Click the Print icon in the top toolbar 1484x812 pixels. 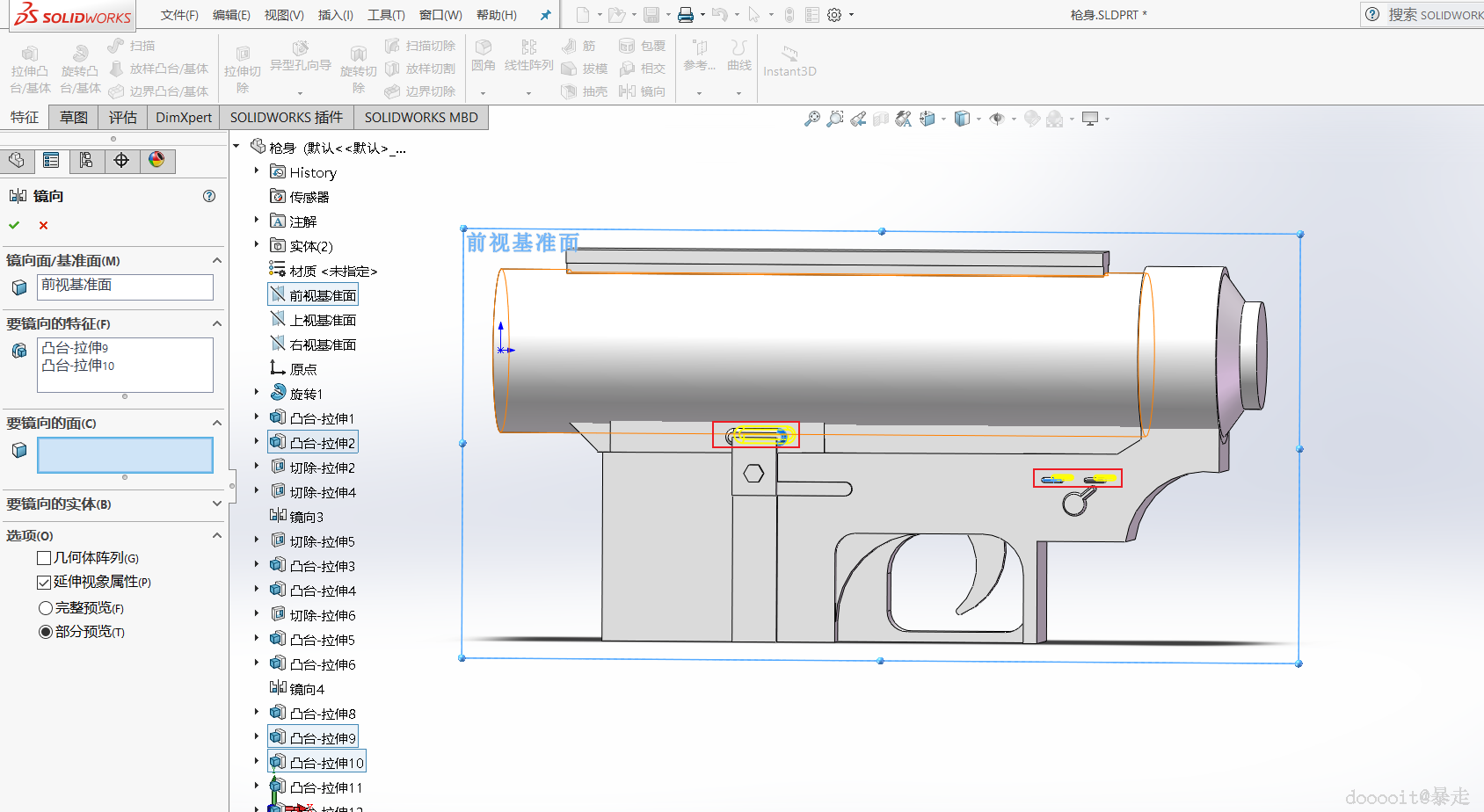(686, 15)
